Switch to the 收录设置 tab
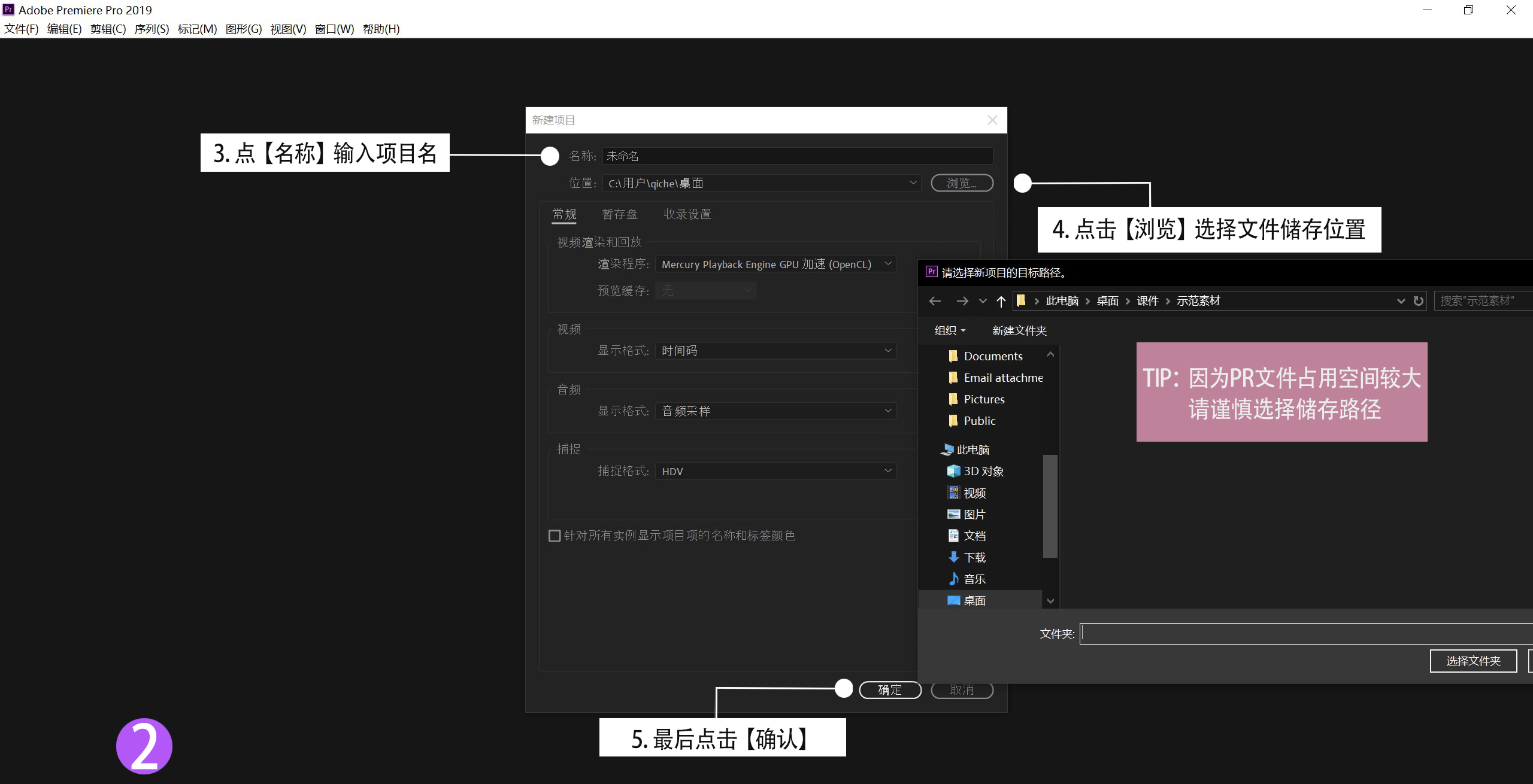 click(x=687, y=214)
